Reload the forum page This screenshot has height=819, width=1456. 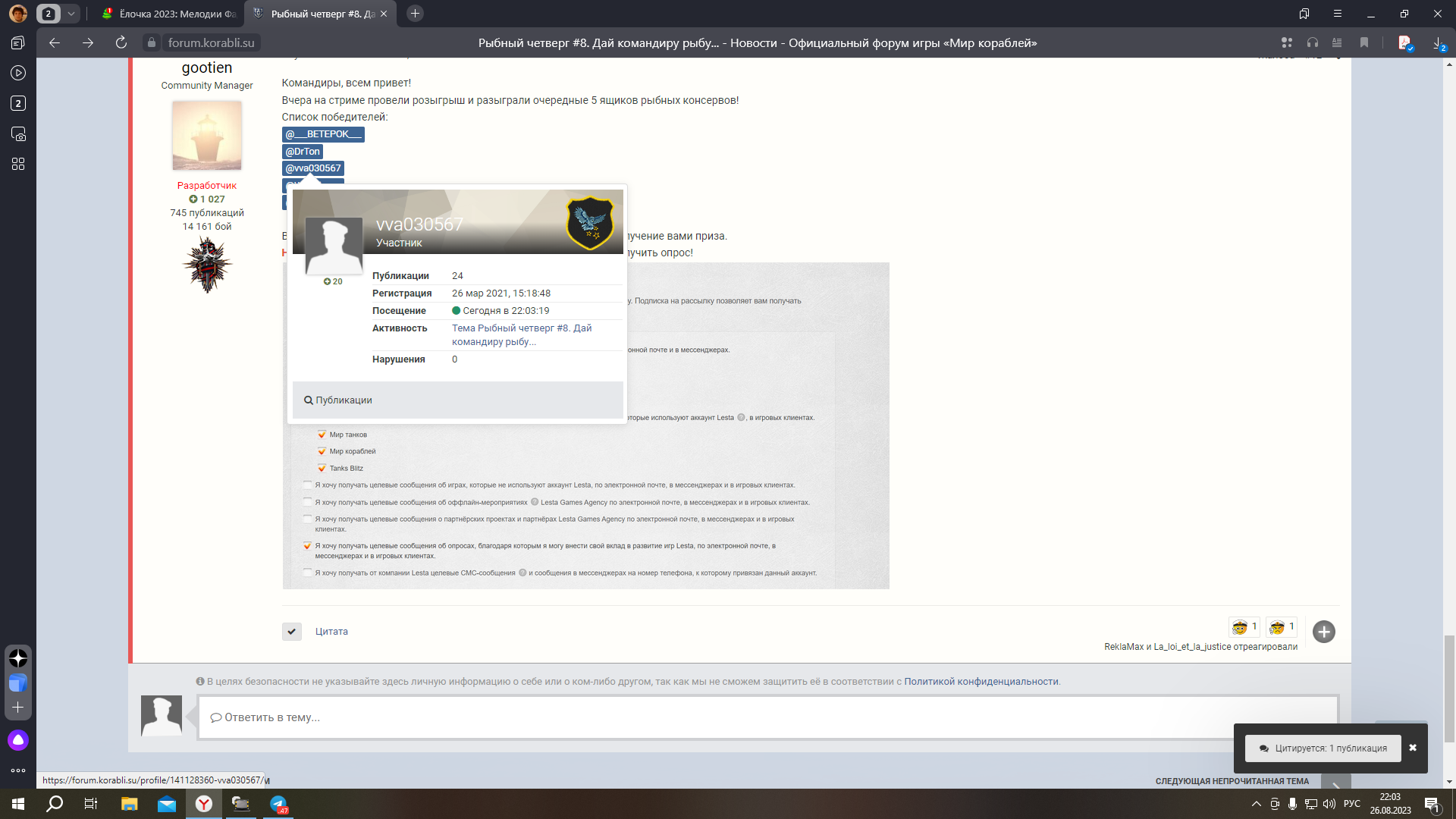121,43
